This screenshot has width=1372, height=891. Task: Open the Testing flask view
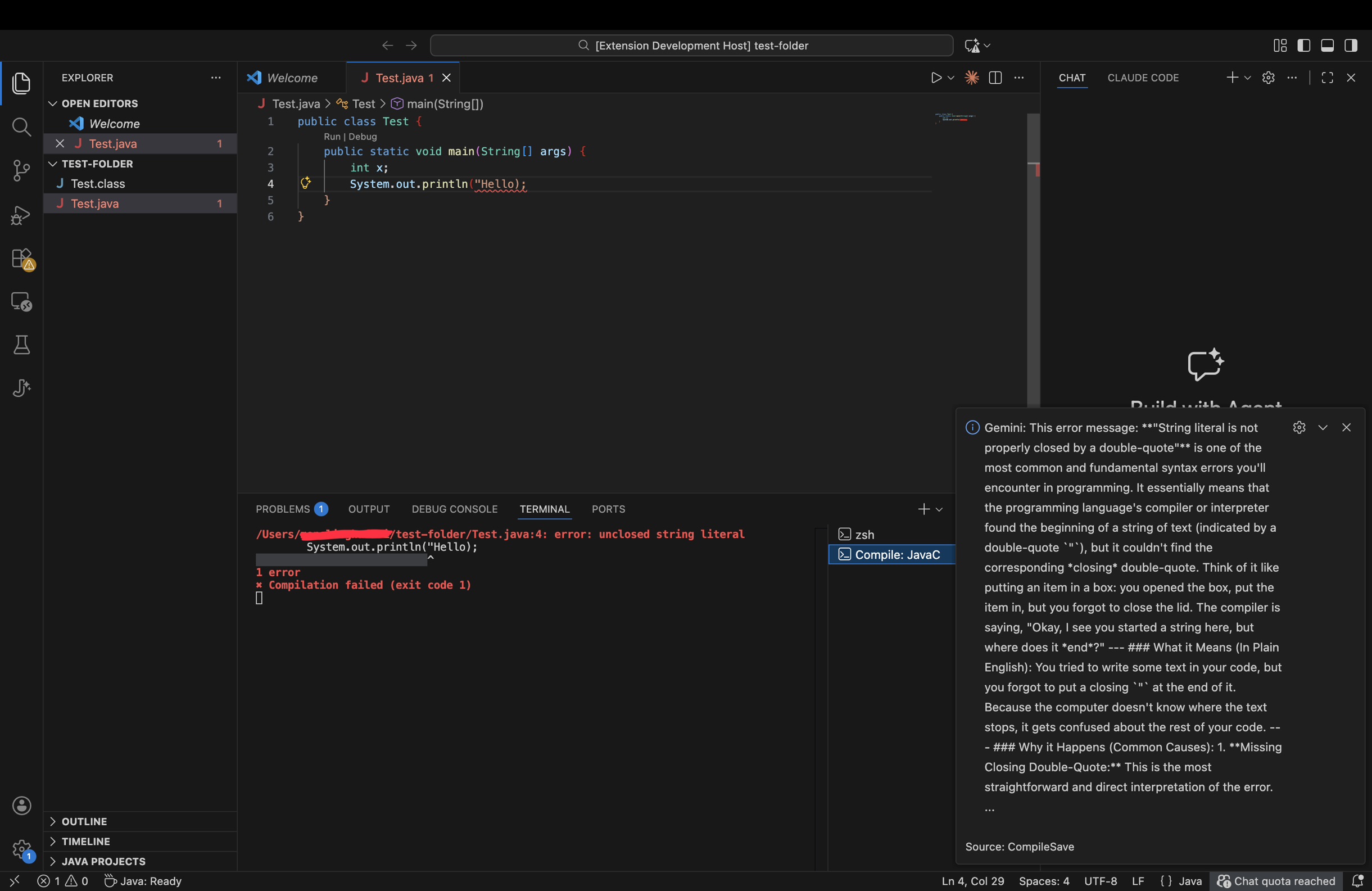coord(21,345)
